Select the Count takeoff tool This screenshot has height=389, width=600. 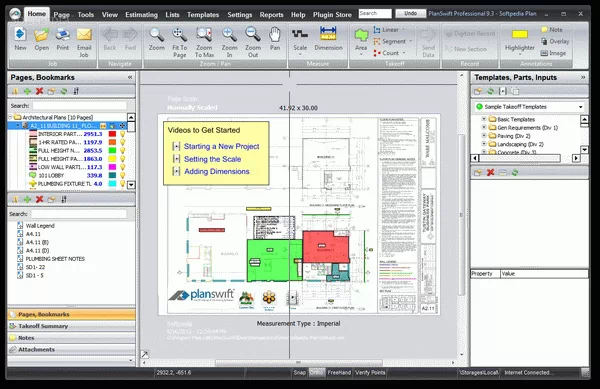coord(387,53)
